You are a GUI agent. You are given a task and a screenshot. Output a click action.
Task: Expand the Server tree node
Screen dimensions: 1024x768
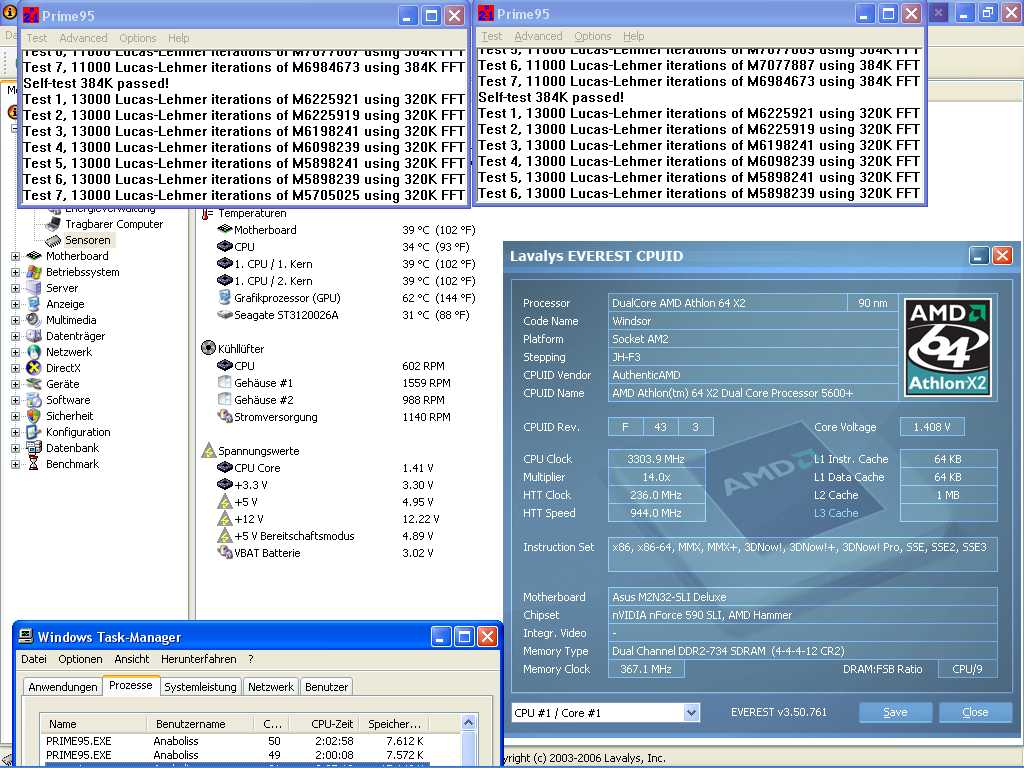15,288
